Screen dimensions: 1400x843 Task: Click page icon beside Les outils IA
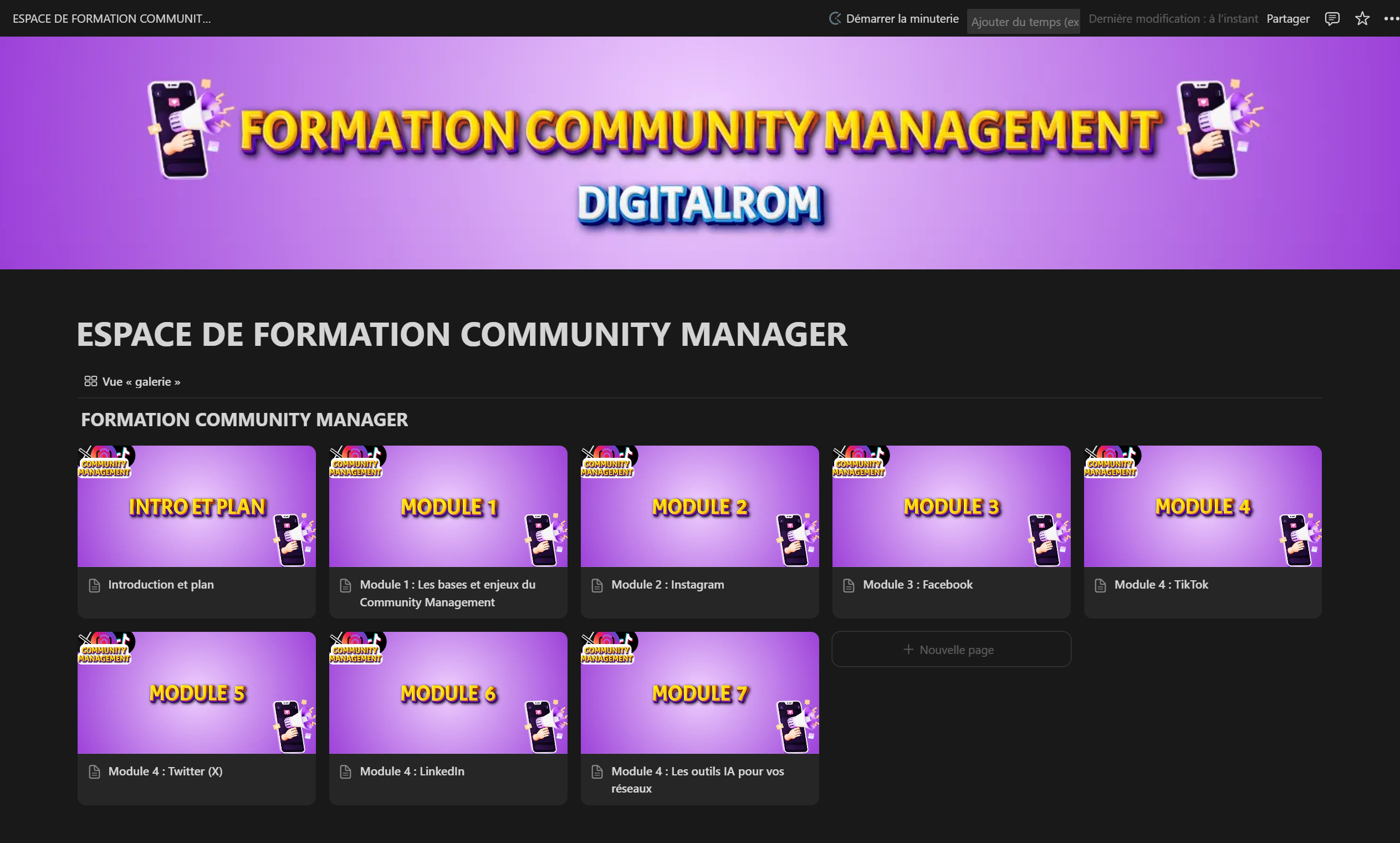click(x=597, y=772)
